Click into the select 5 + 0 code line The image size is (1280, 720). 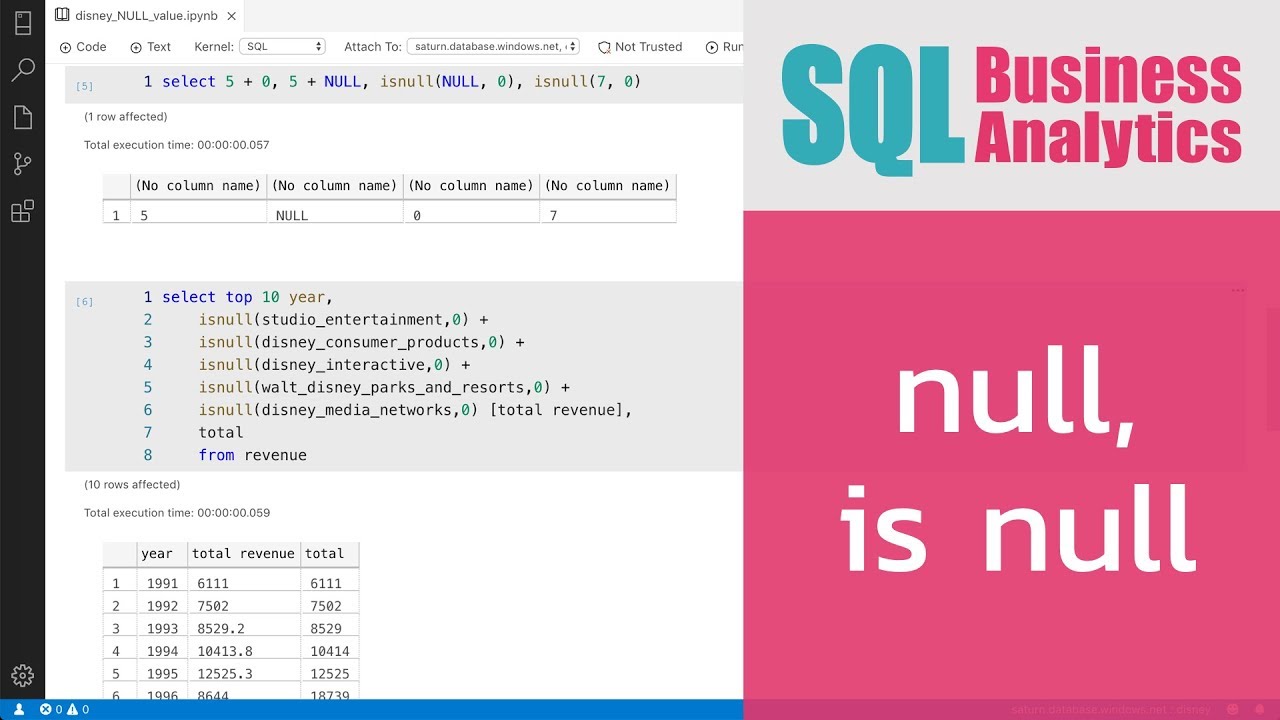(x=401, y=82)
